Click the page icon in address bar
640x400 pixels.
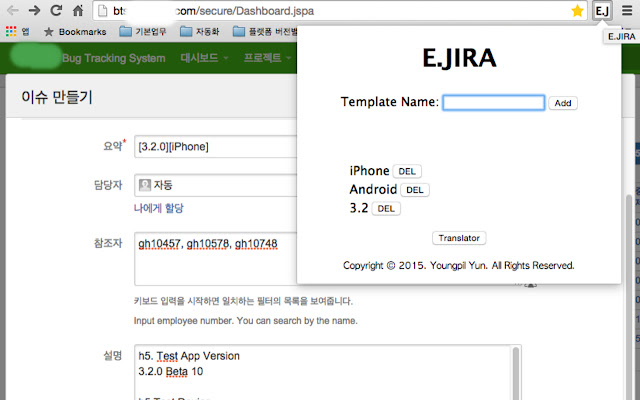[x=103, y=11]
